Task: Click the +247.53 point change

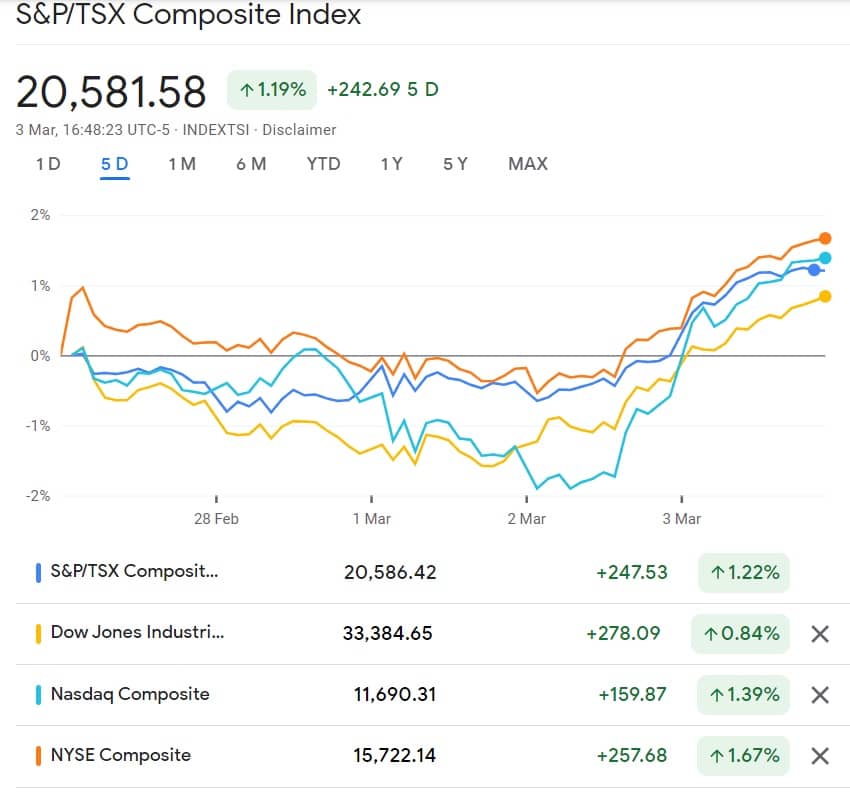Action: tap(632, 573)
